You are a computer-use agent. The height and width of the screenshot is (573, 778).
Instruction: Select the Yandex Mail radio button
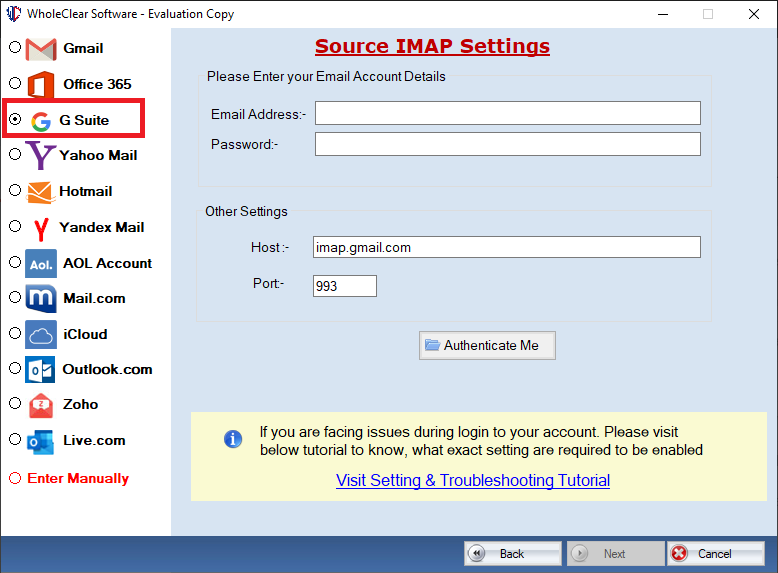click(15, 226)
